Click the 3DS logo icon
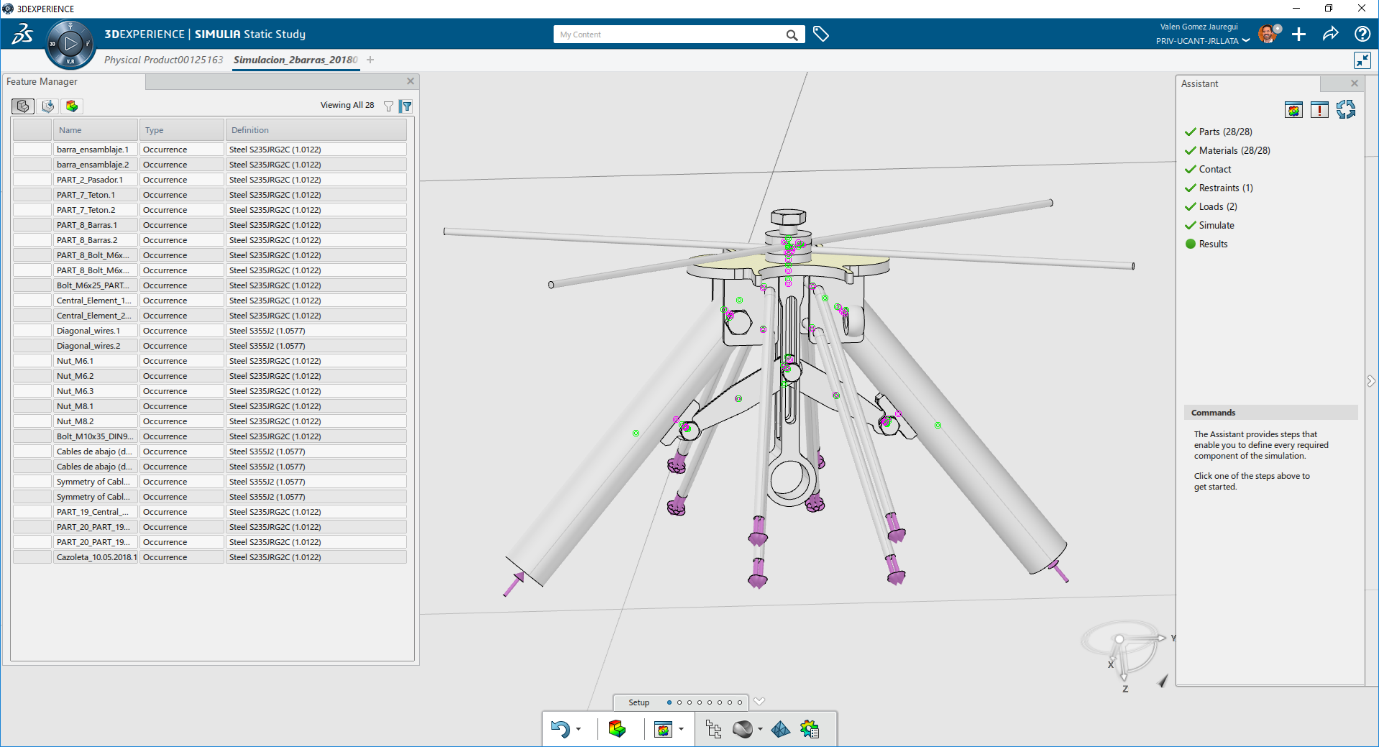Screen dimensions: 1379x747 point(22,35)
